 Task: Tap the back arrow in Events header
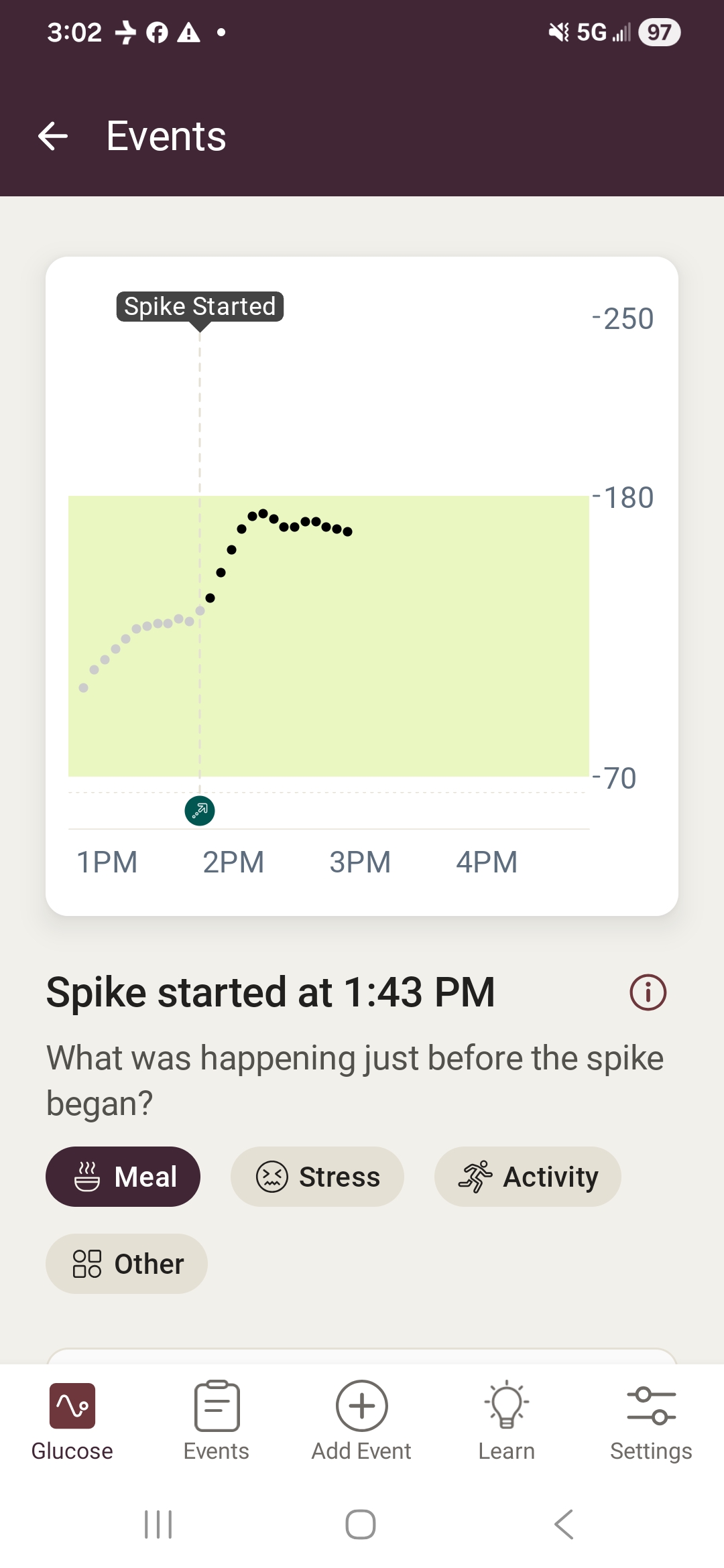[x=53, y=136]
